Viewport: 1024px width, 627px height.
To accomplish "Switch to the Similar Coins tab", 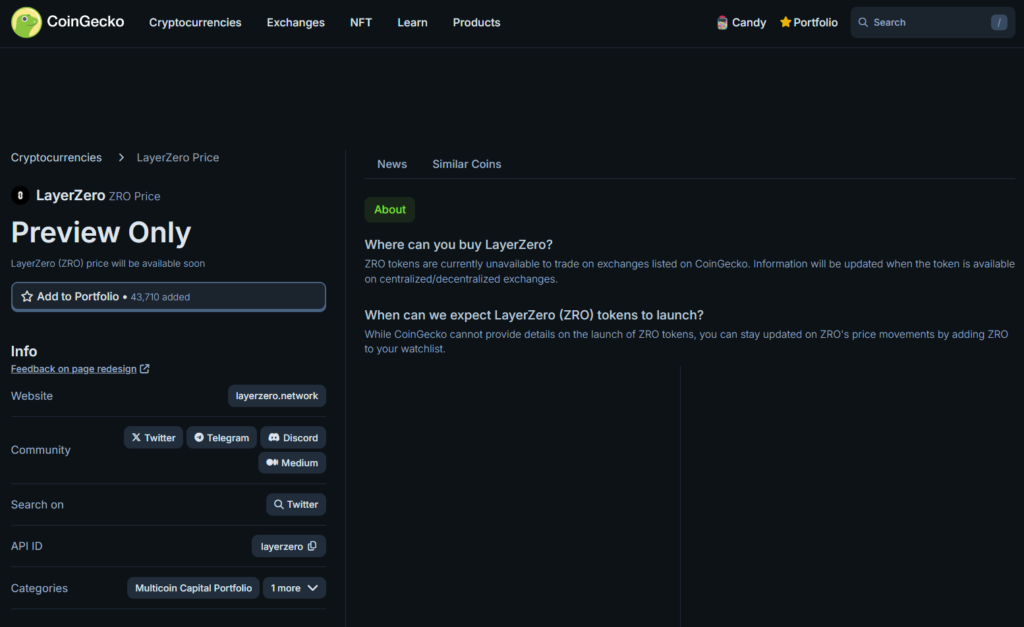I will coord(466,164).
